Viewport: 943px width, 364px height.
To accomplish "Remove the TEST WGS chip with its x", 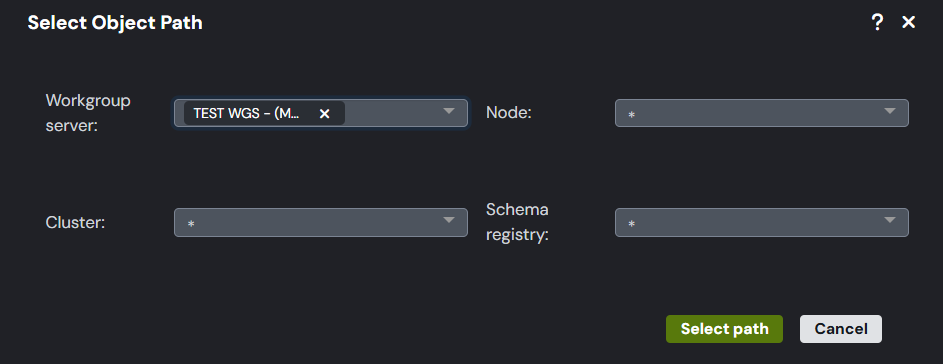I will click(x=324, y=114).
